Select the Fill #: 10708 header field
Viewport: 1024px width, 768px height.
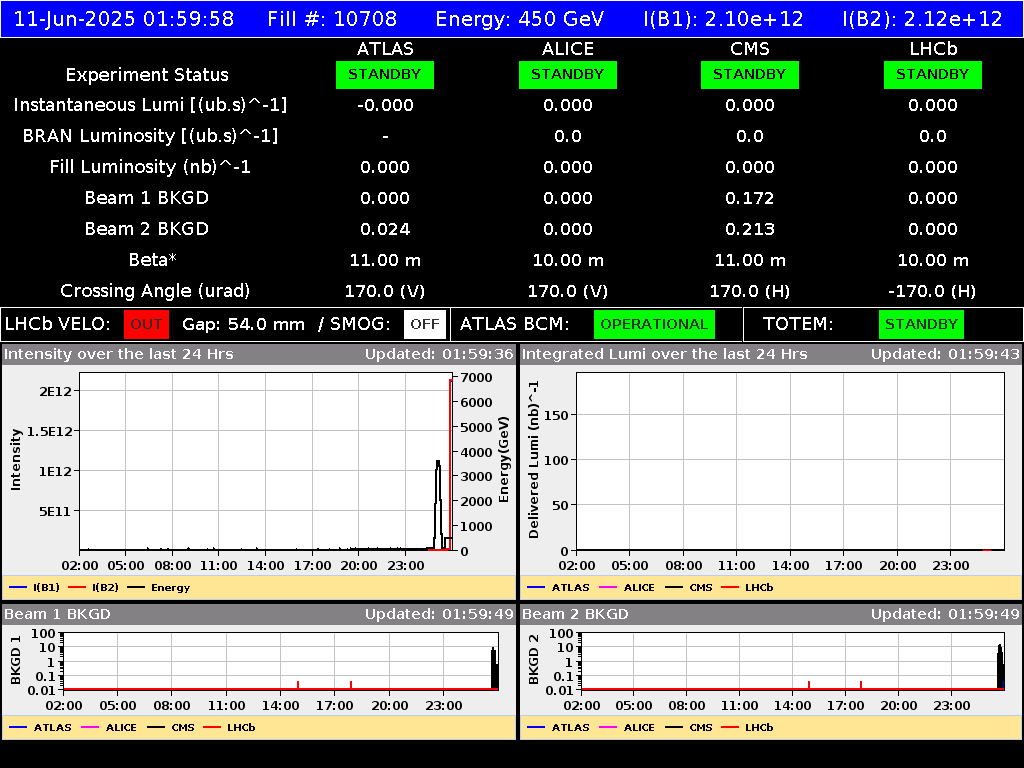[x=332, y=18]
